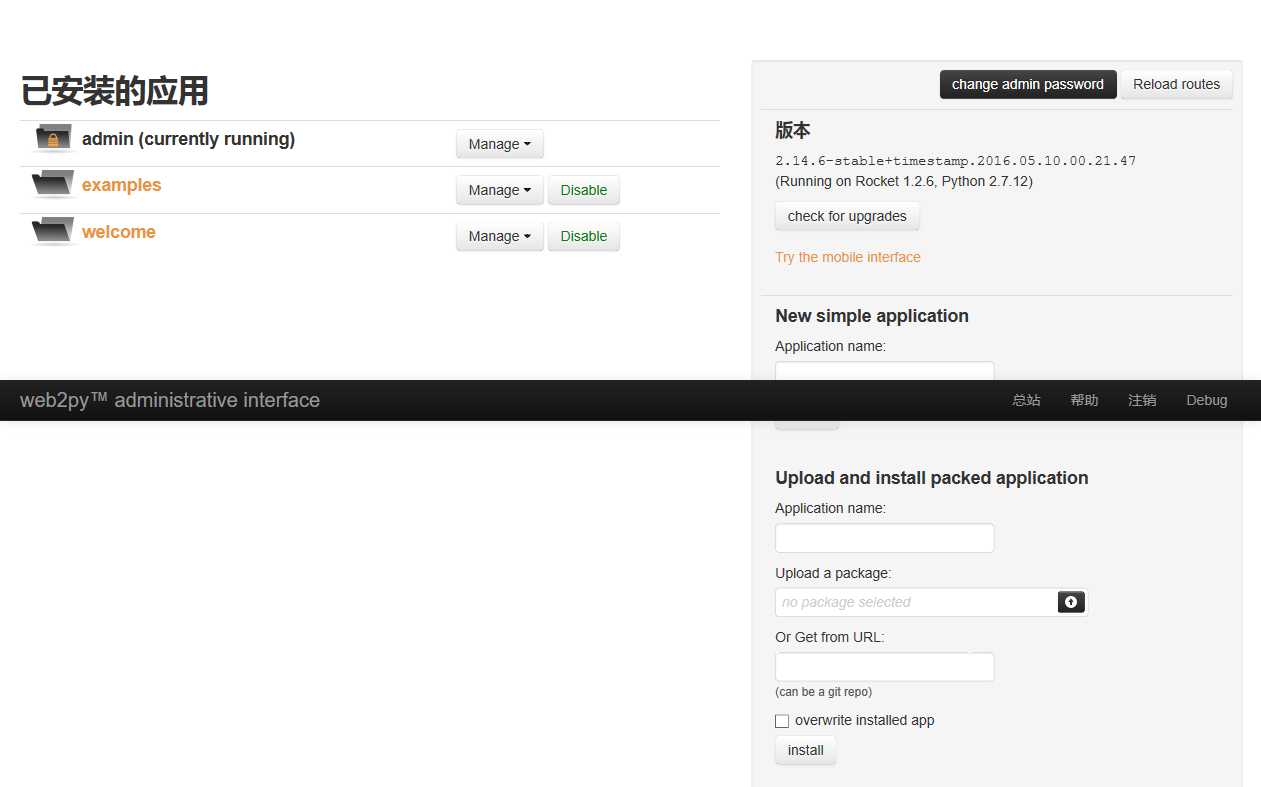Disable the welcome application
Screen dimensions: 1261x787
[x=584, y=236]
